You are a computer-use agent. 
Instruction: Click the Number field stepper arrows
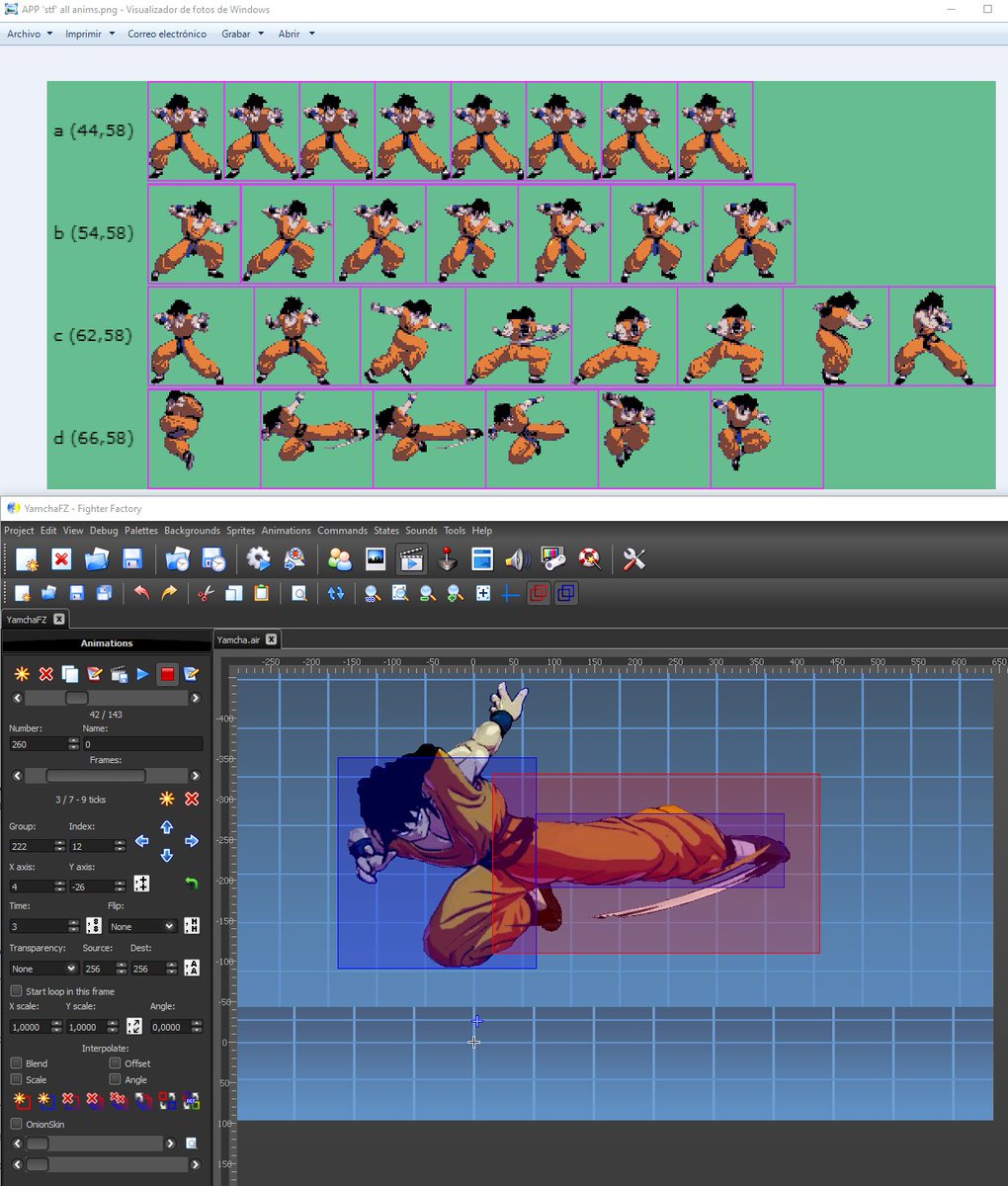click(x=73, y=743)
